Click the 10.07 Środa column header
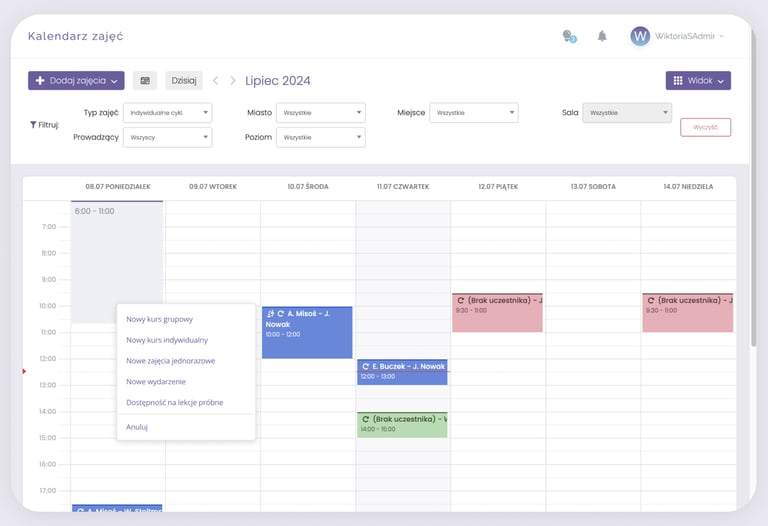The width and height of the screenshot is (768, 526). (x=308, y=187)
